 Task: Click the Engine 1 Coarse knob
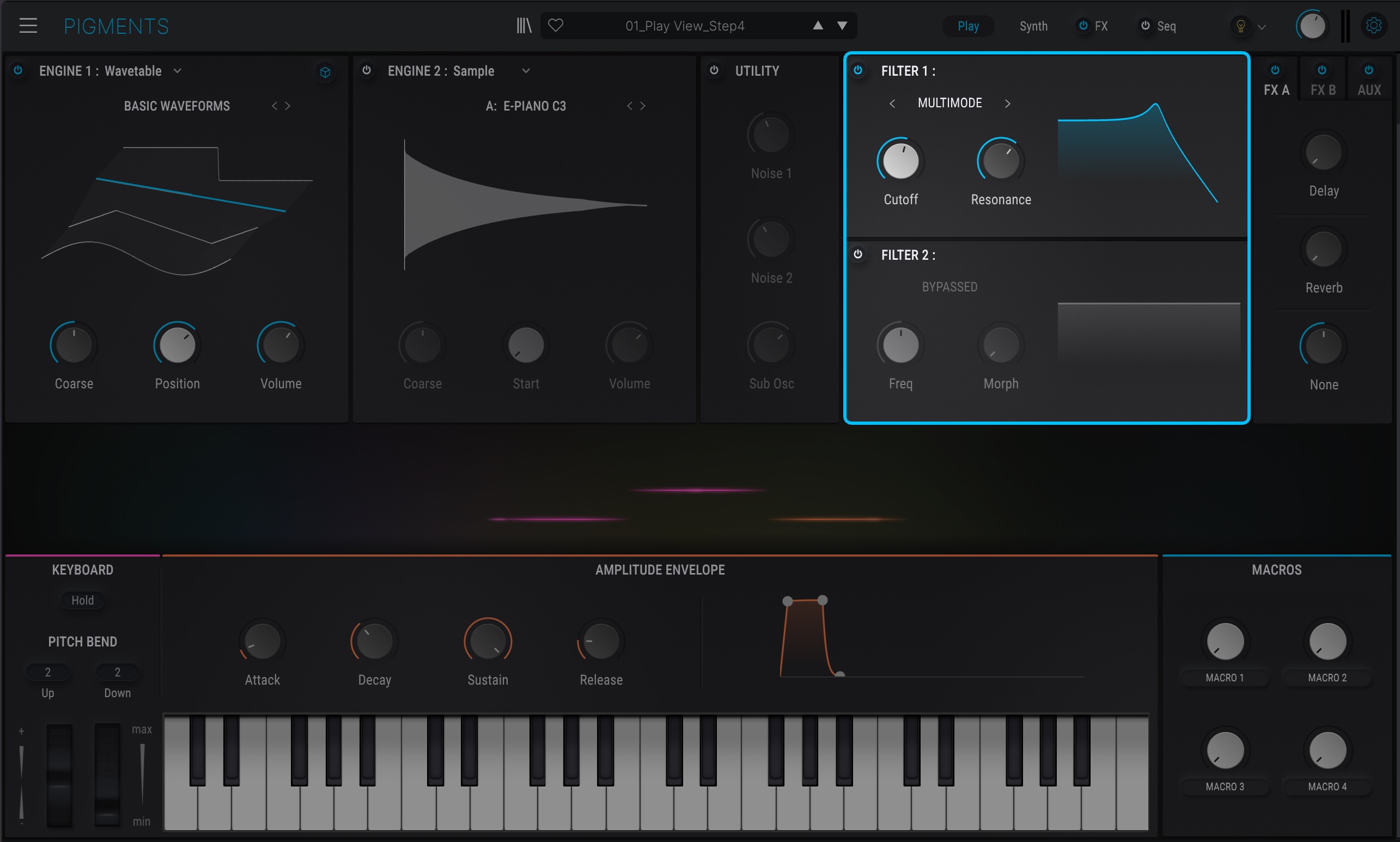(x=74, y=345)
